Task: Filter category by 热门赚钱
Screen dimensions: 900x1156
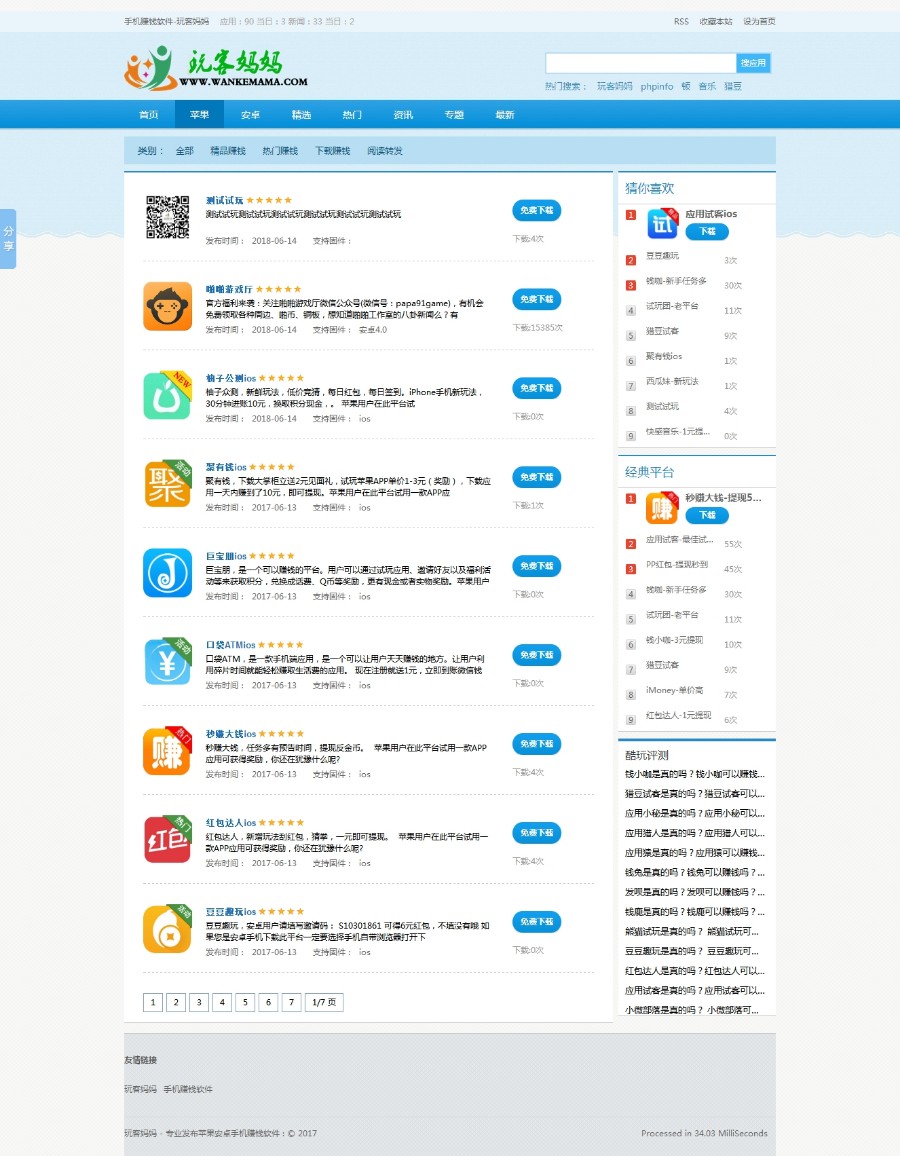Action: [280, 150]
